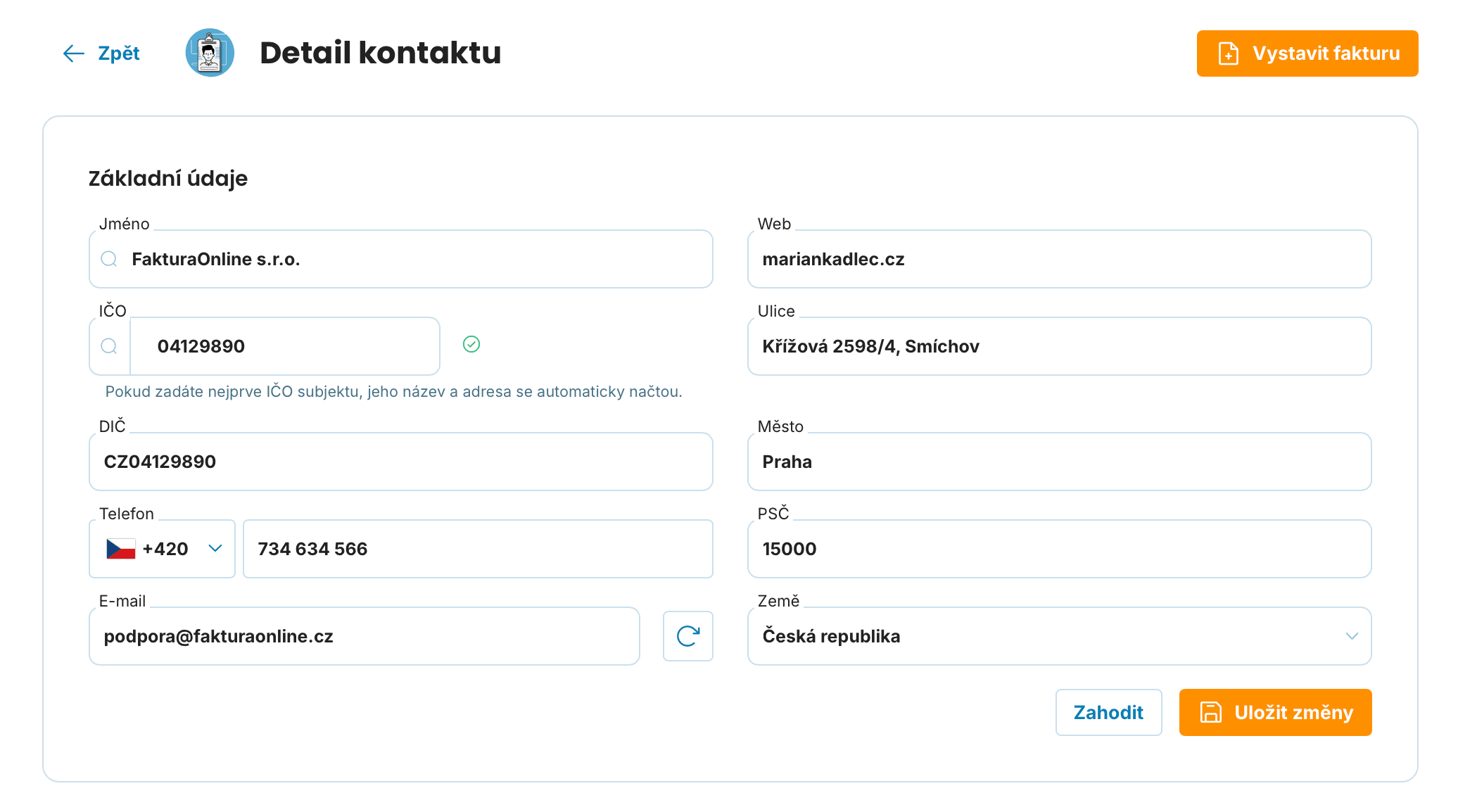Click the floppy disk icon on Uložit změny
This screenshot has width=1458, height=812.
pos(1210,712)
